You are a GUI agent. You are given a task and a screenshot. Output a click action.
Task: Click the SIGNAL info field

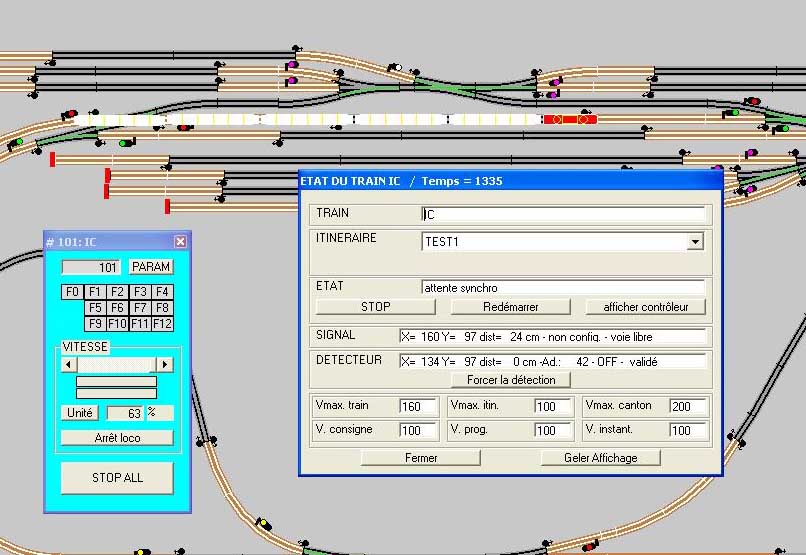coord(553,337)
